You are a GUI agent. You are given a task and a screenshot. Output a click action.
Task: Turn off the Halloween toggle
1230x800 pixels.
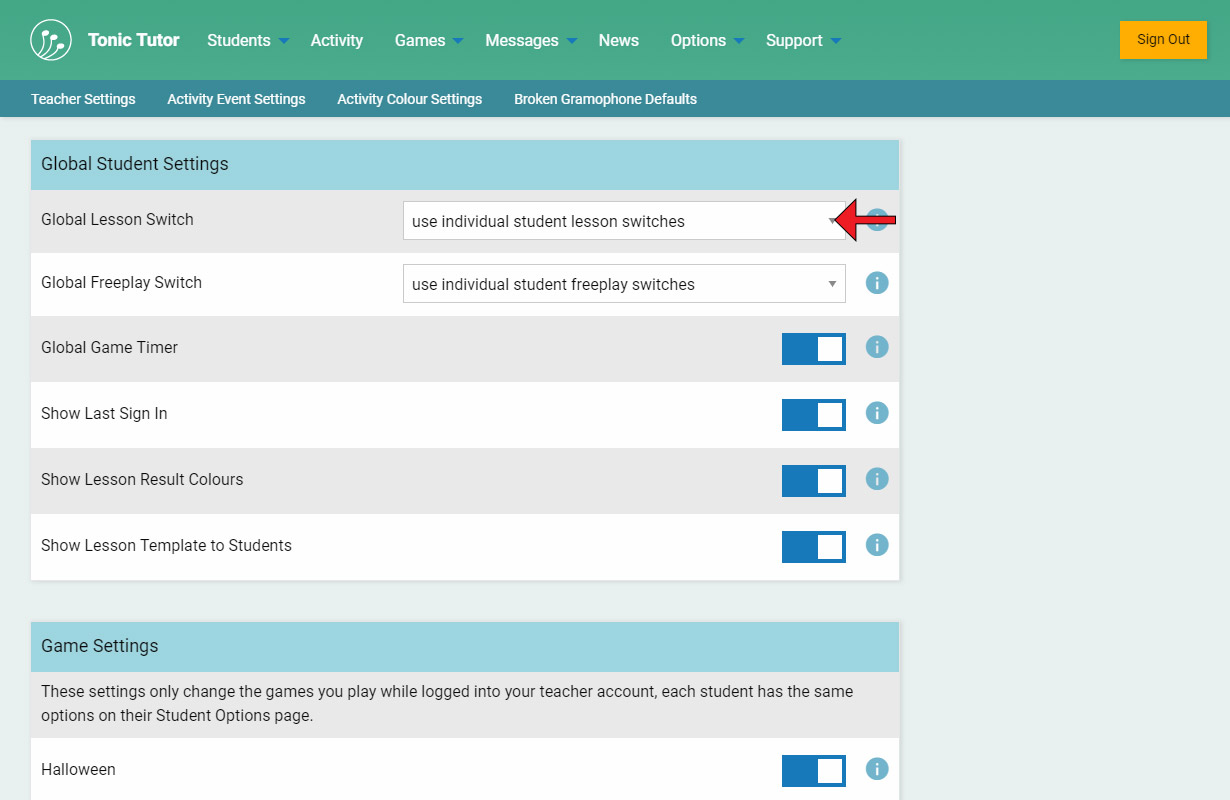(x=813, y=771)
